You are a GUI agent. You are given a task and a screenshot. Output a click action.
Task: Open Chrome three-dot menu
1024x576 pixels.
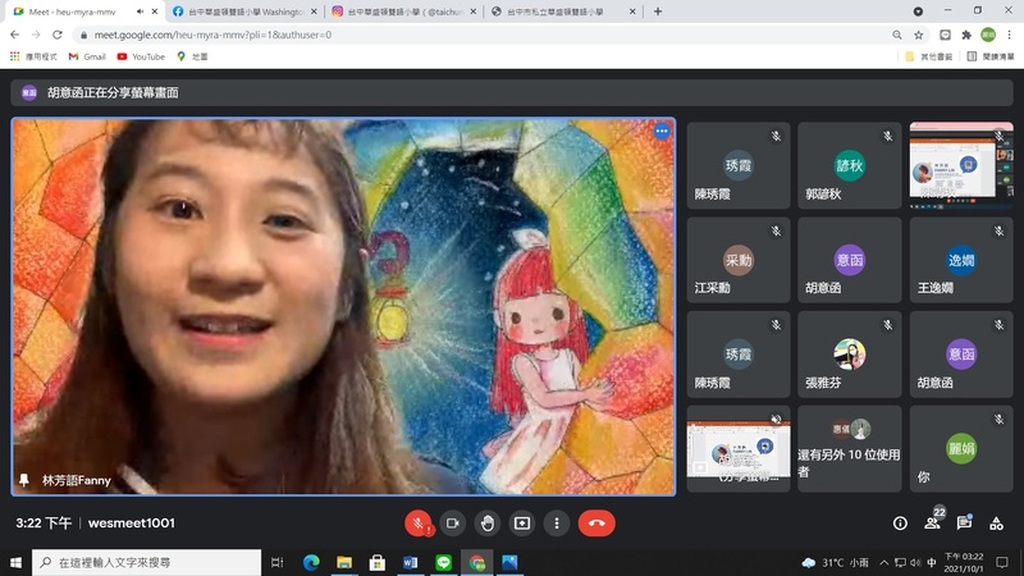pyautogui.click(x=1009, y=35)
